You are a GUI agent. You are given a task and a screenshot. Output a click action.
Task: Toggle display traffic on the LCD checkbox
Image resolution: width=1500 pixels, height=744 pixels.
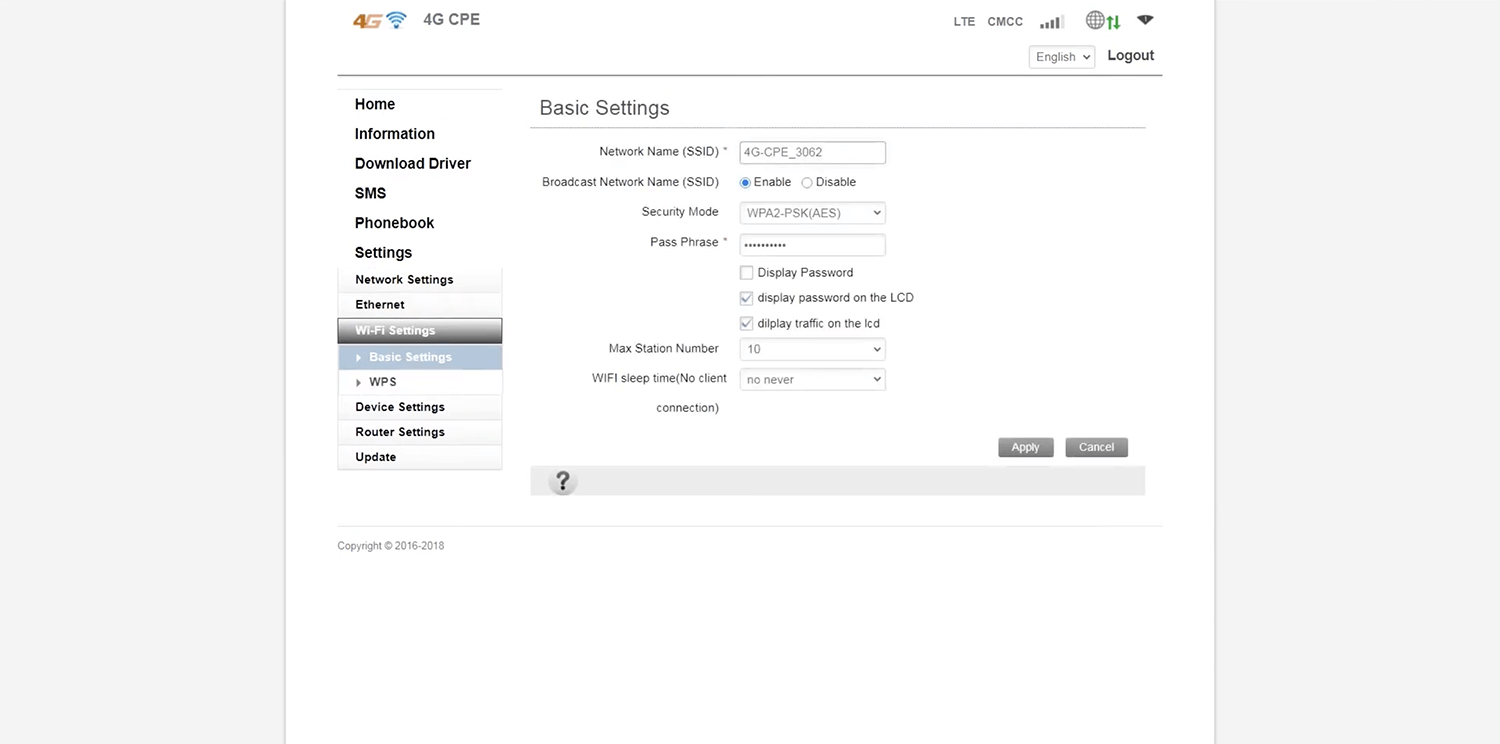746,324
